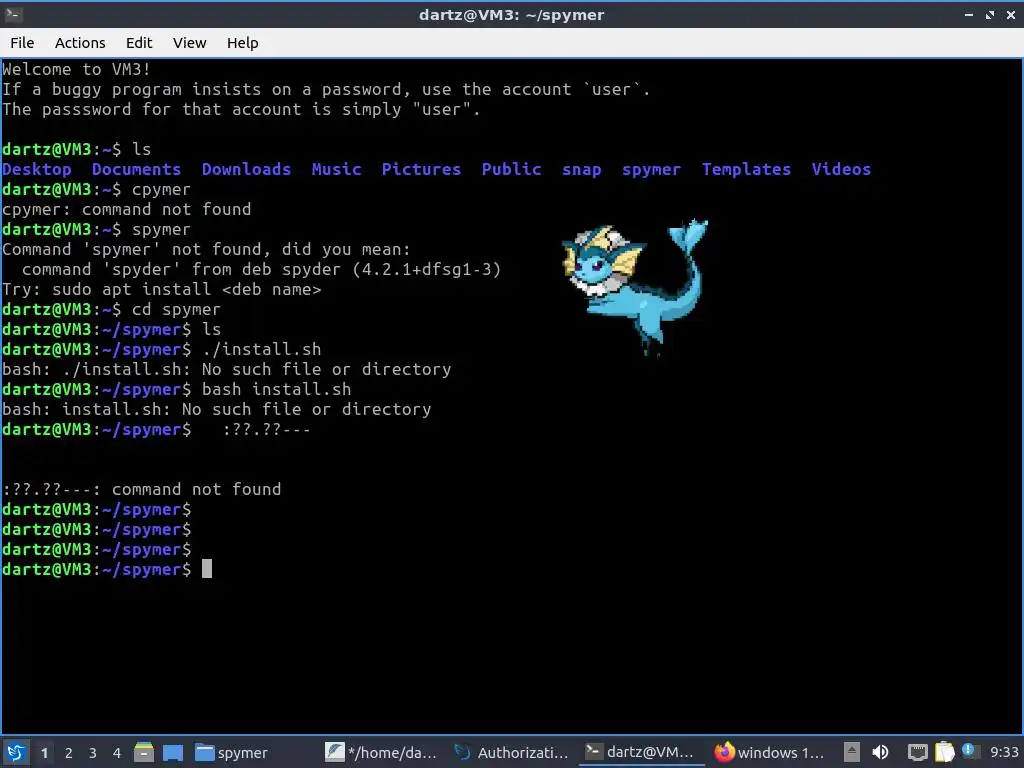This screenshot has width=1024, height=768.
Task: Switch to workspace 4
Action: (117, 753)
